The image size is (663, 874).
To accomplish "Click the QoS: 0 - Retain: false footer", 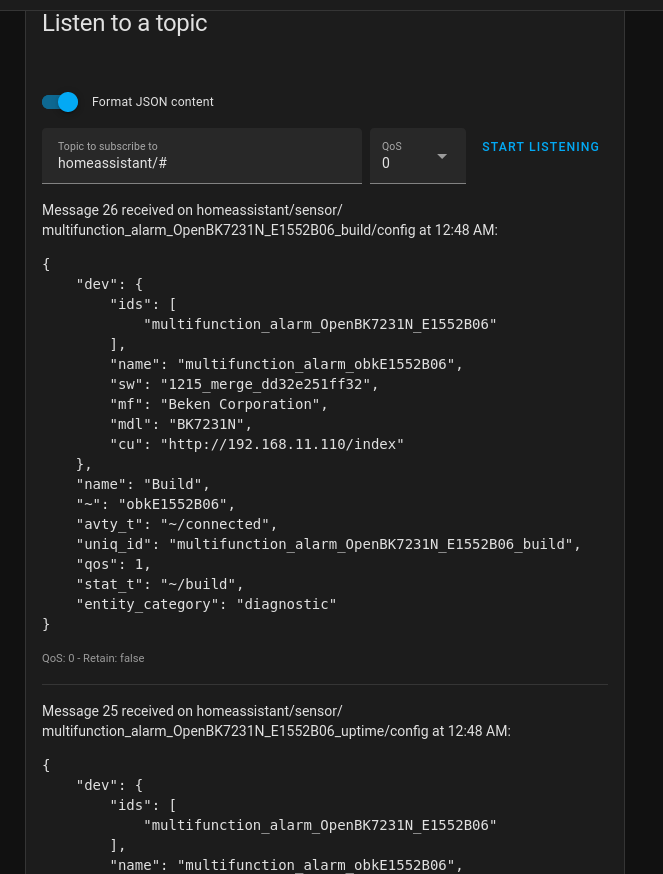I will coord(93,658).
